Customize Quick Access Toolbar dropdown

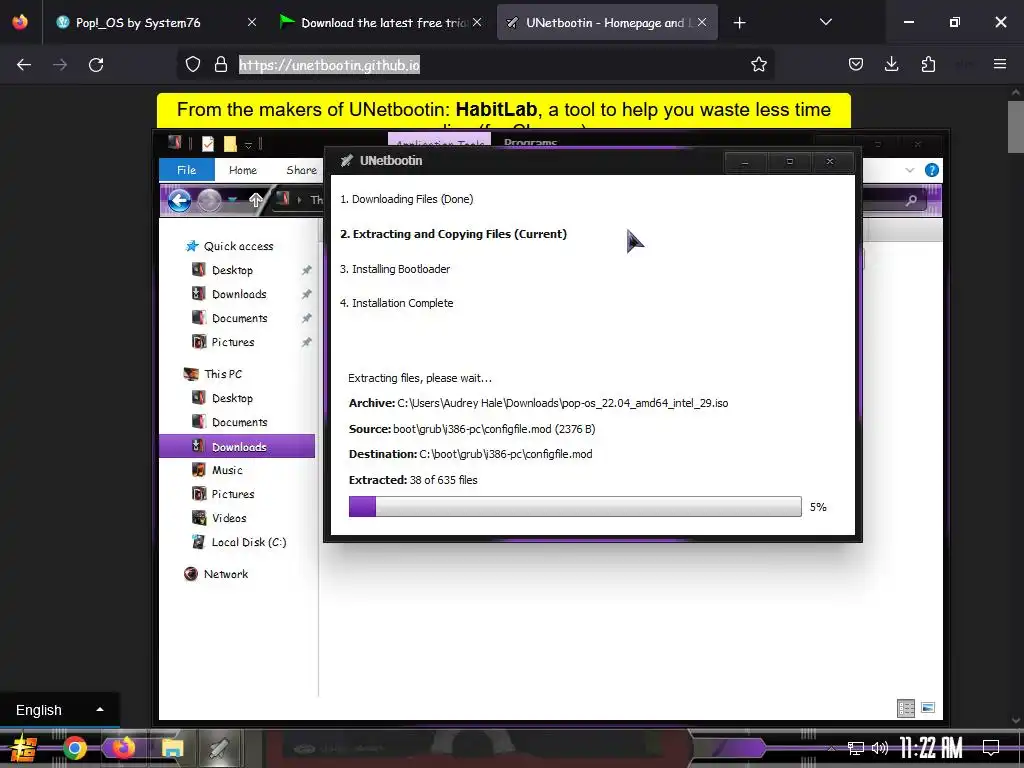(x=248, y=144)
